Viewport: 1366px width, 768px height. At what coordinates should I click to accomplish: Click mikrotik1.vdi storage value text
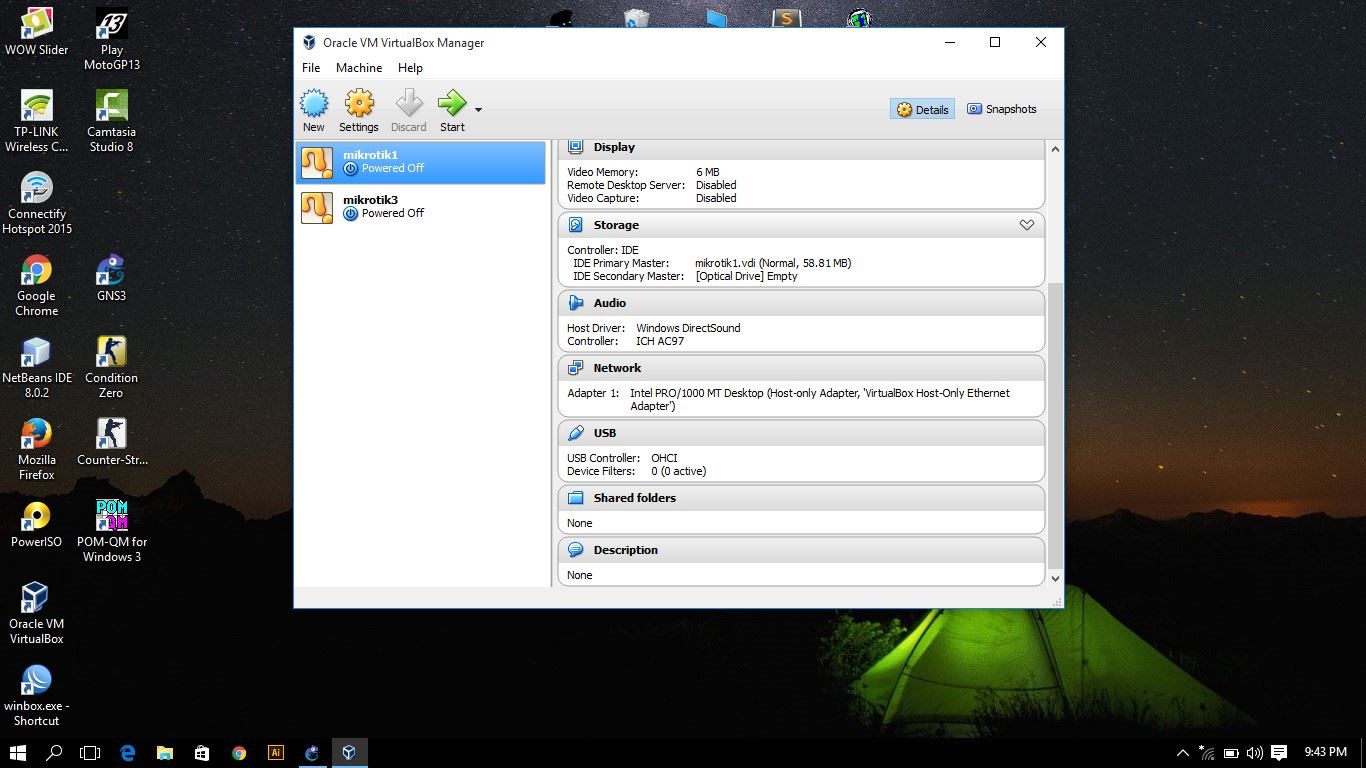(773, 263)
